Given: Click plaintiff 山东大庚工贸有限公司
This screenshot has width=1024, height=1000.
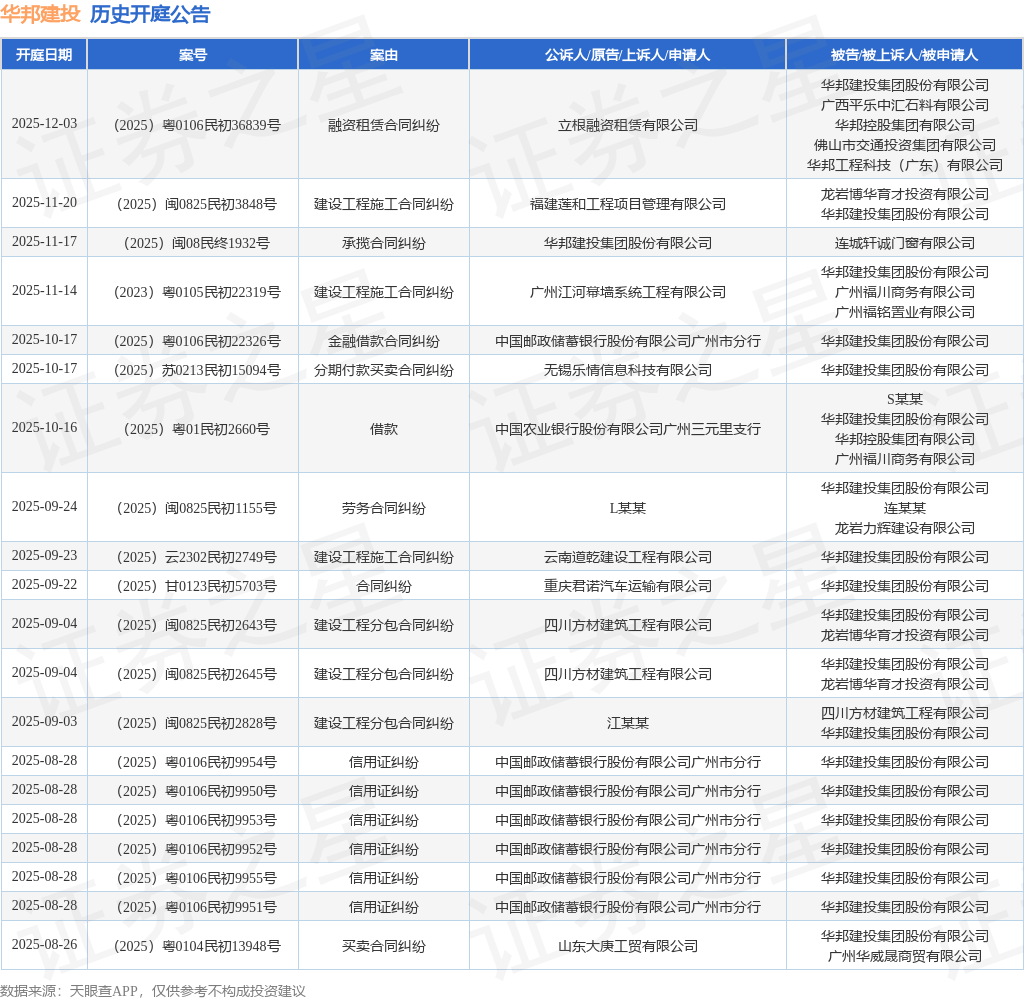Looking at the screenshot, I should pyautogui.click(x=628, y=946).
